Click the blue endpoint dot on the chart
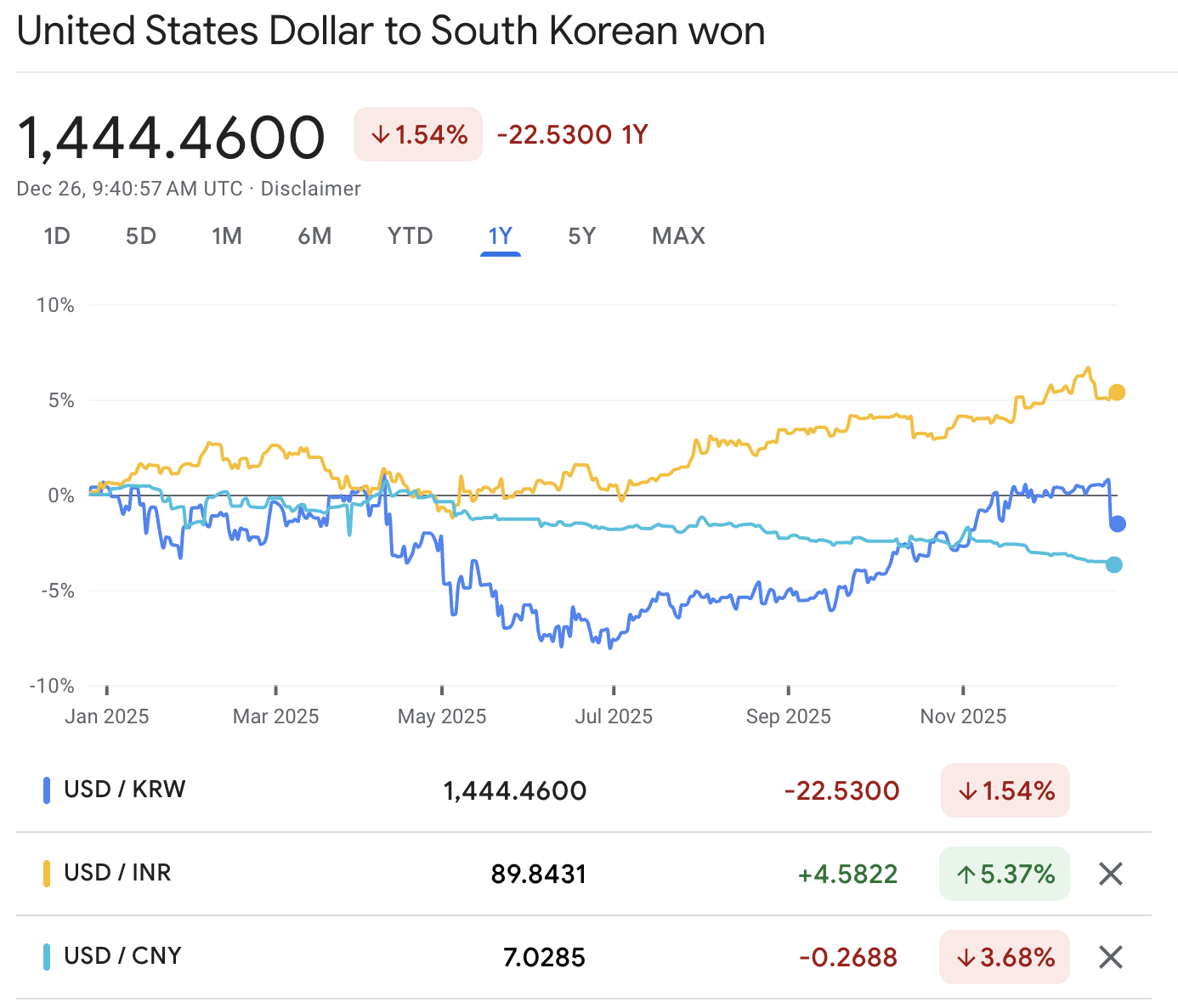Viewport: 1178px width, 1008px height. pos(1117,524)
